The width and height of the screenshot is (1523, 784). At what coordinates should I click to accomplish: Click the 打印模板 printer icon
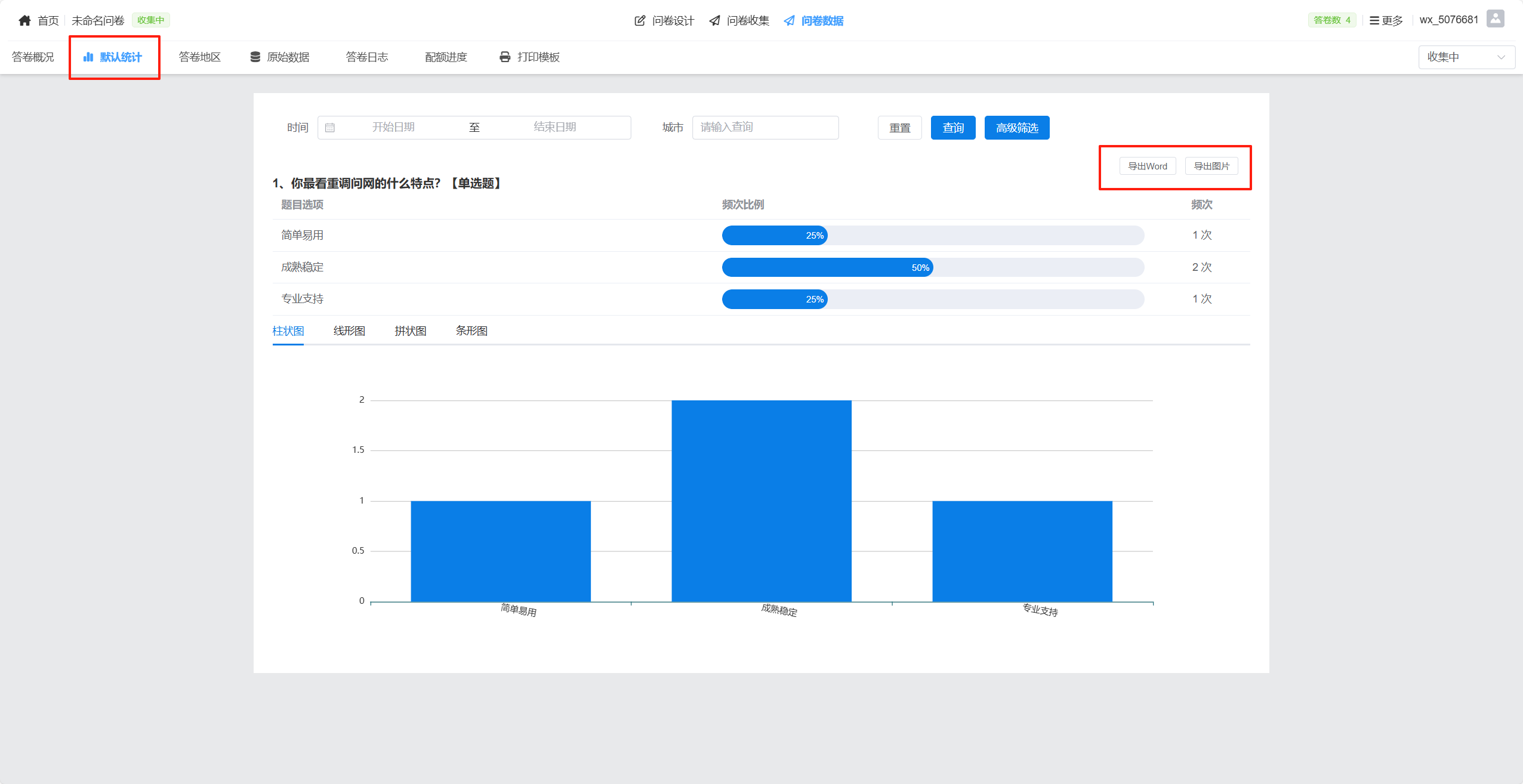[505, 57]
